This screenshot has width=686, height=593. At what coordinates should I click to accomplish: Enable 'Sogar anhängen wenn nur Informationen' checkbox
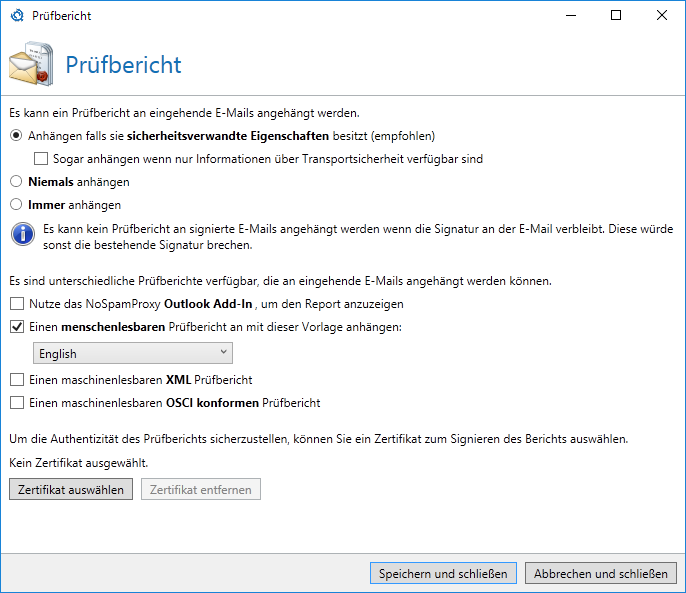pos(41,158)
